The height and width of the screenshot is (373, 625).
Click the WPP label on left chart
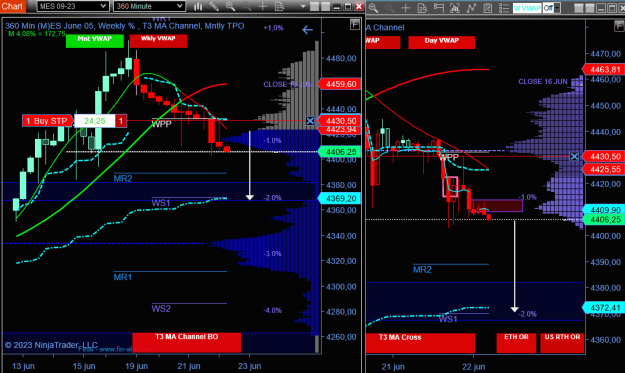[161, 124]
